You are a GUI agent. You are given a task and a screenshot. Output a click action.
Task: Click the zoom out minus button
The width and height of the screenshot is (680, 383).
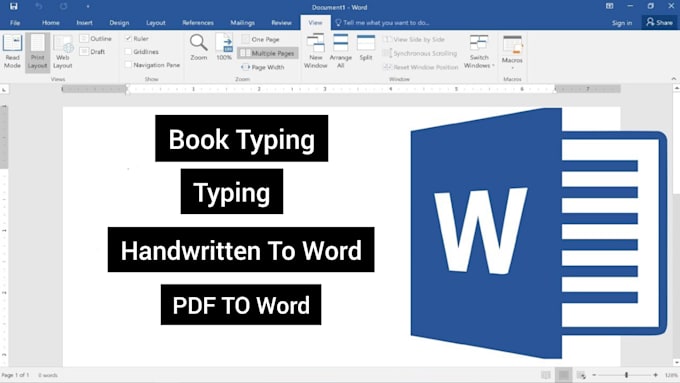point(594,375)
